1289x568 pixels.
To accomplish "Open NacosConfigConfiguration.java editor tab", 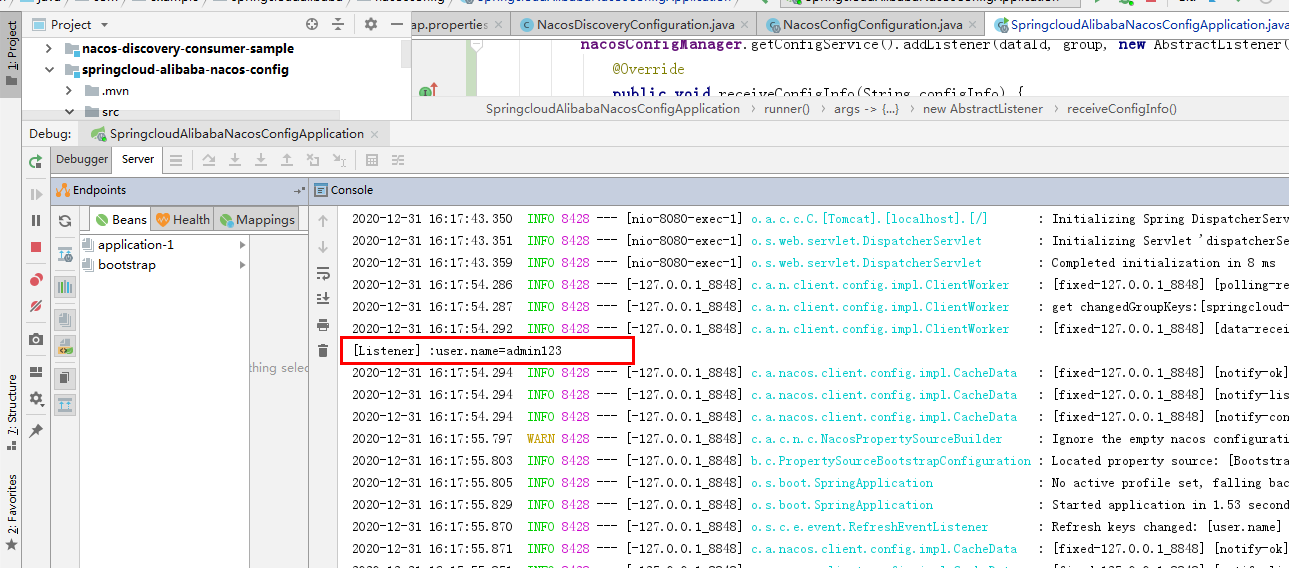I will tap(873, 25).
